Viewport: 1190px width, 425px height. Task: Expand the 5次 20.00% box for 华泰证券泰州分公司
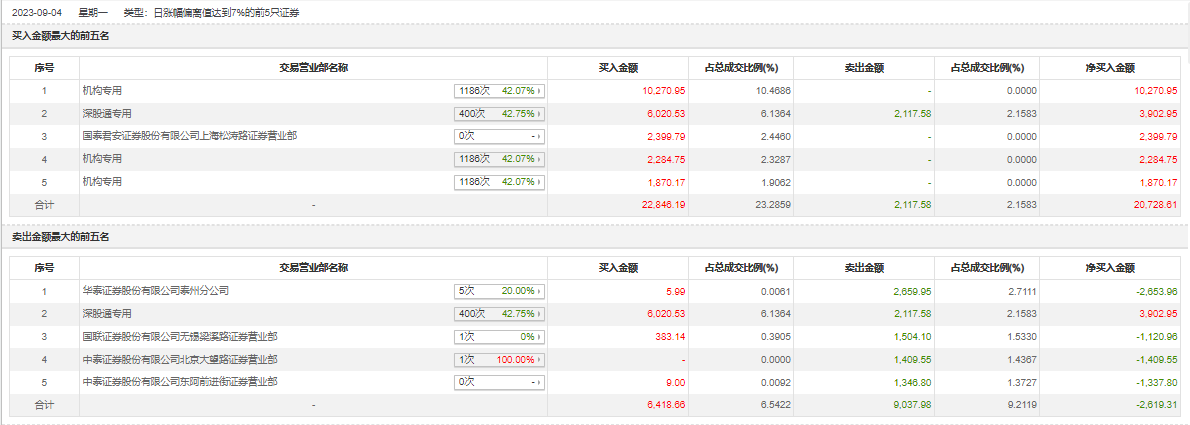pyautogui.click(x=500, y=291)
